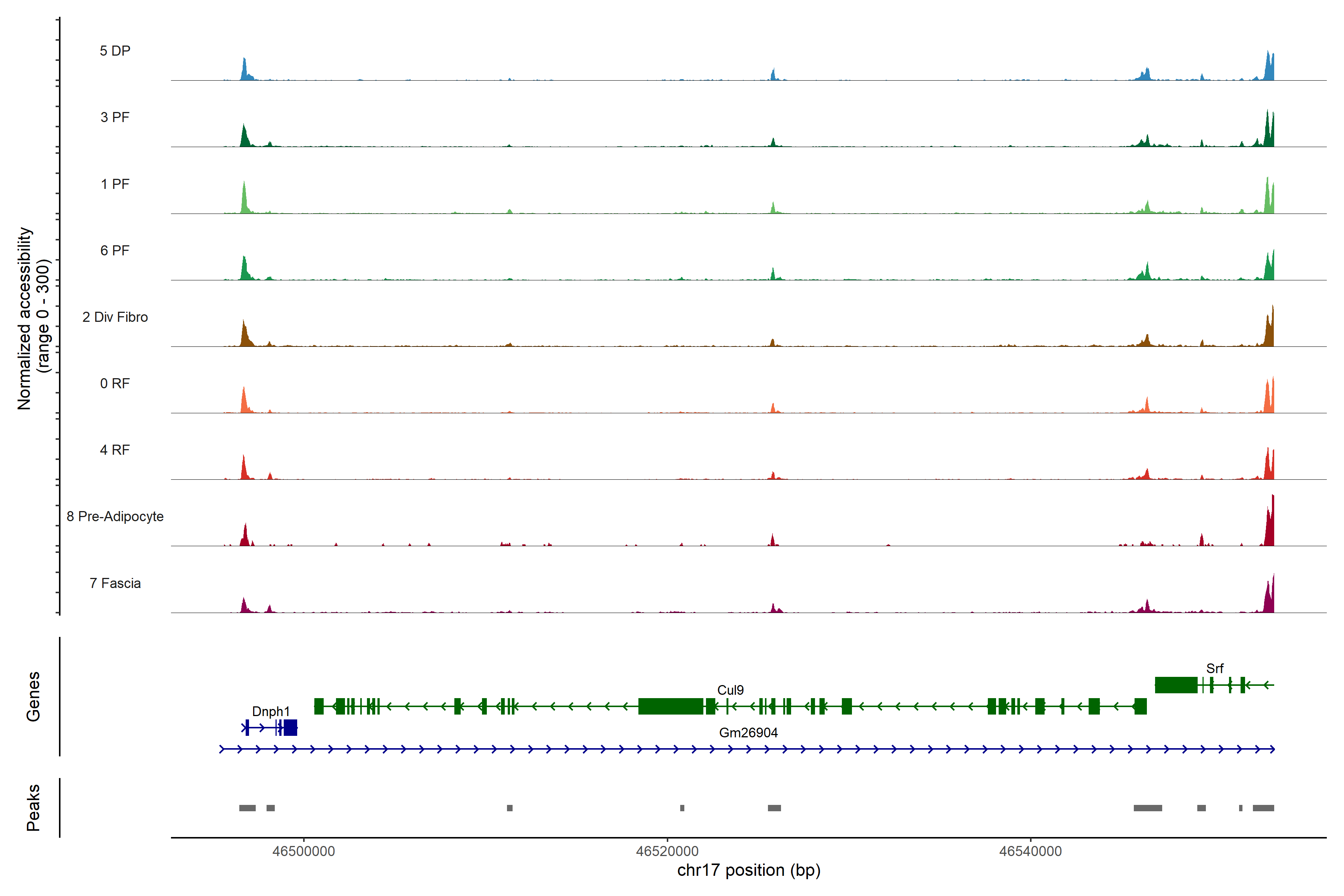
Task: Click the 3 PF track label
Action: pyautogui.click(x=115, y=117)
